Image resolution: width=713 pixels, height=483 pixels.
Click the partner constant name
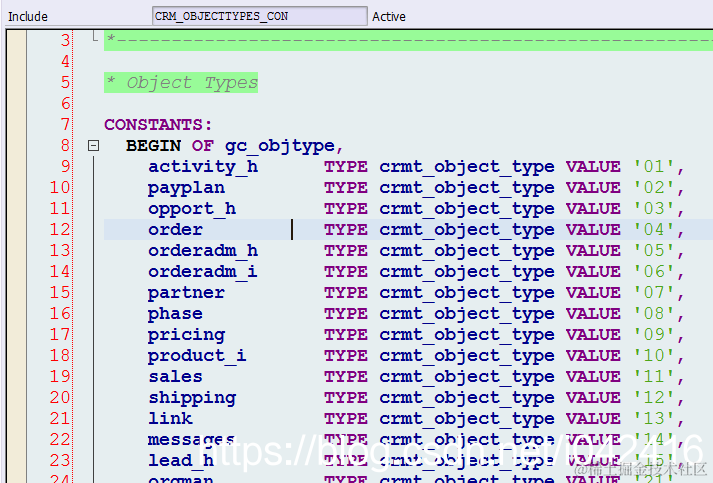pos(186,293)
